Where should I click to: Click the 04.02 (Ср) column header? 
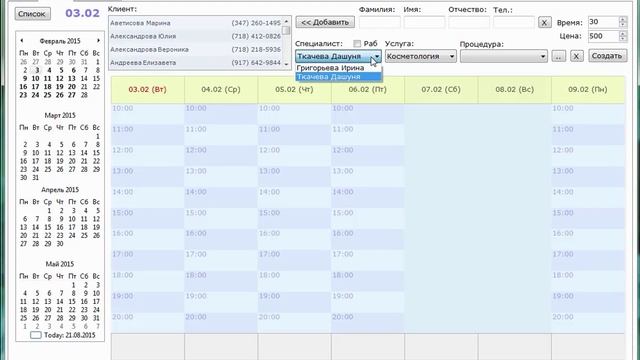pos(221,89)
